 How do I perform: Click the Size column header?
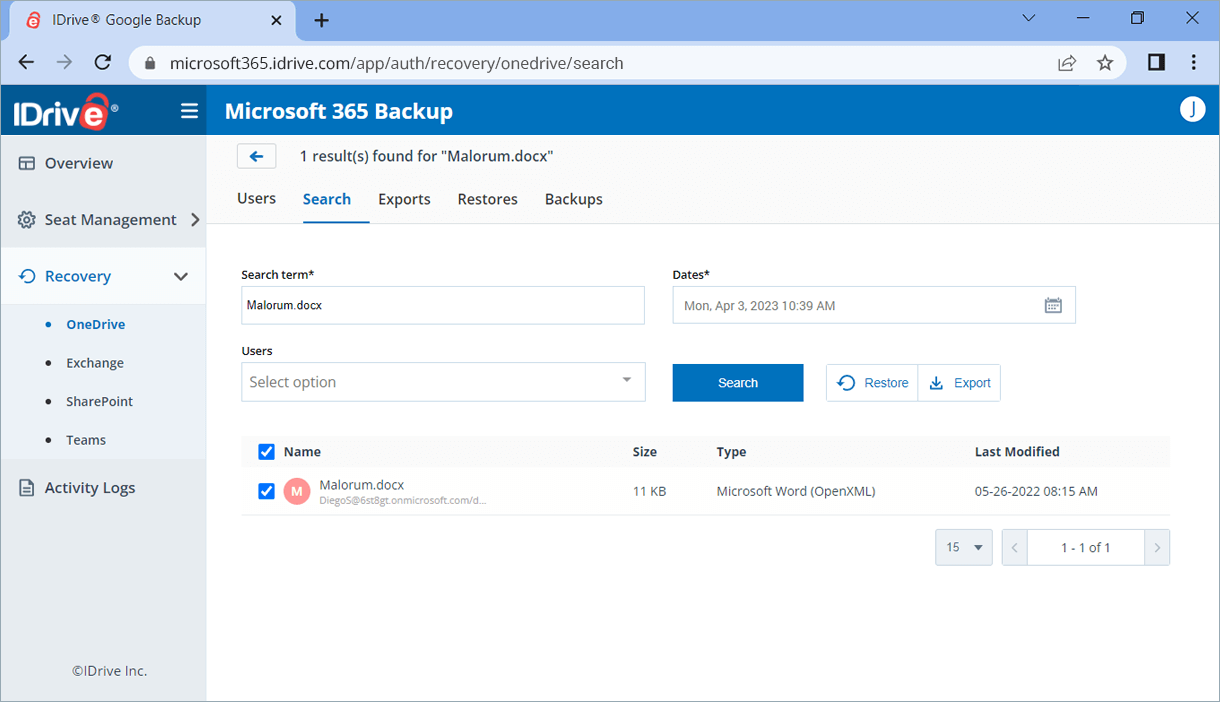coord(645,452)
